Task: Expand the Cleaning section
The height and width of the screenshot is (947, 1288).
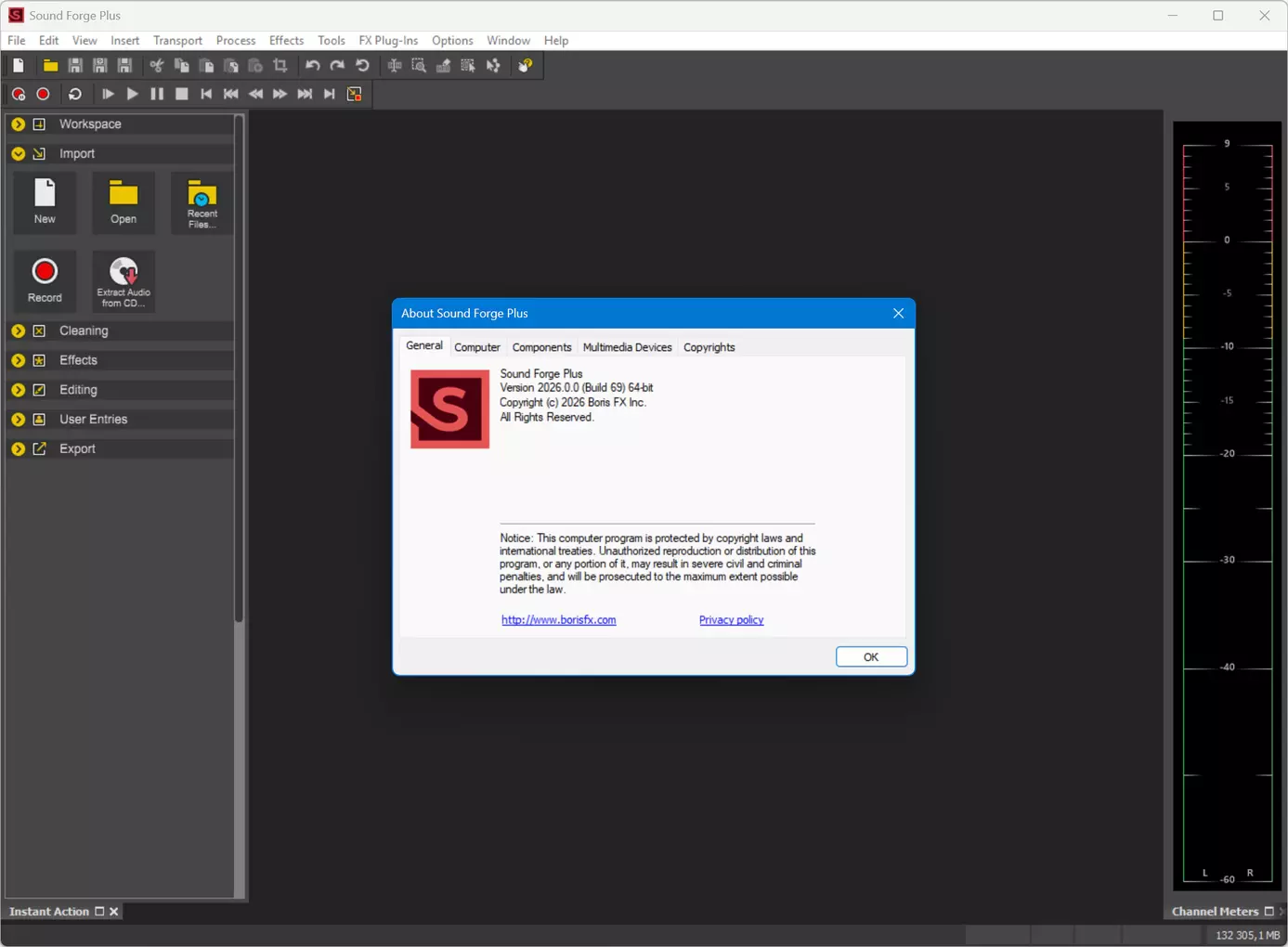Action: [18, 331]
